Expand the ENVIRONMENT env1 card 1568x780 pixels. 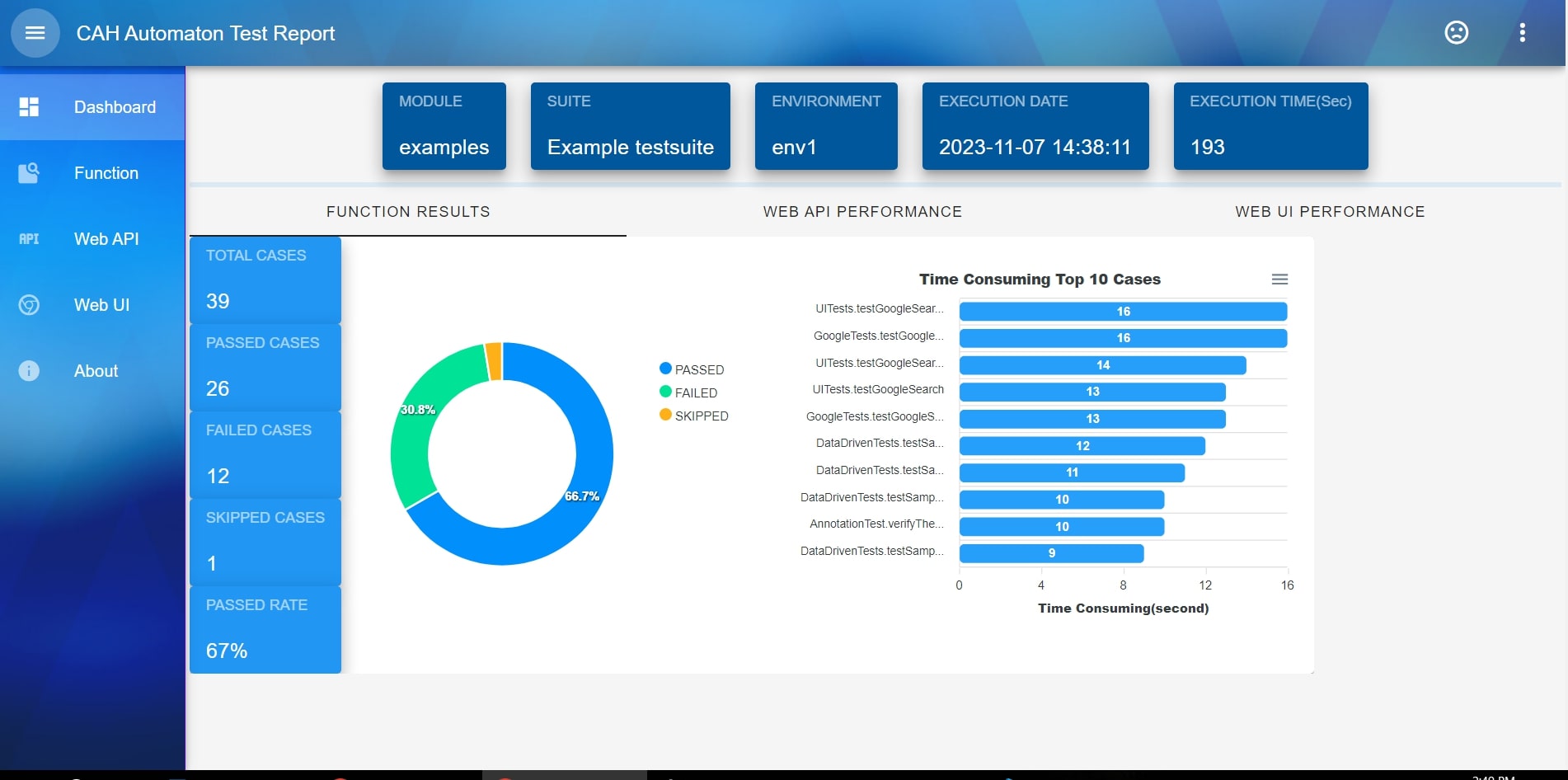(825, 125)
